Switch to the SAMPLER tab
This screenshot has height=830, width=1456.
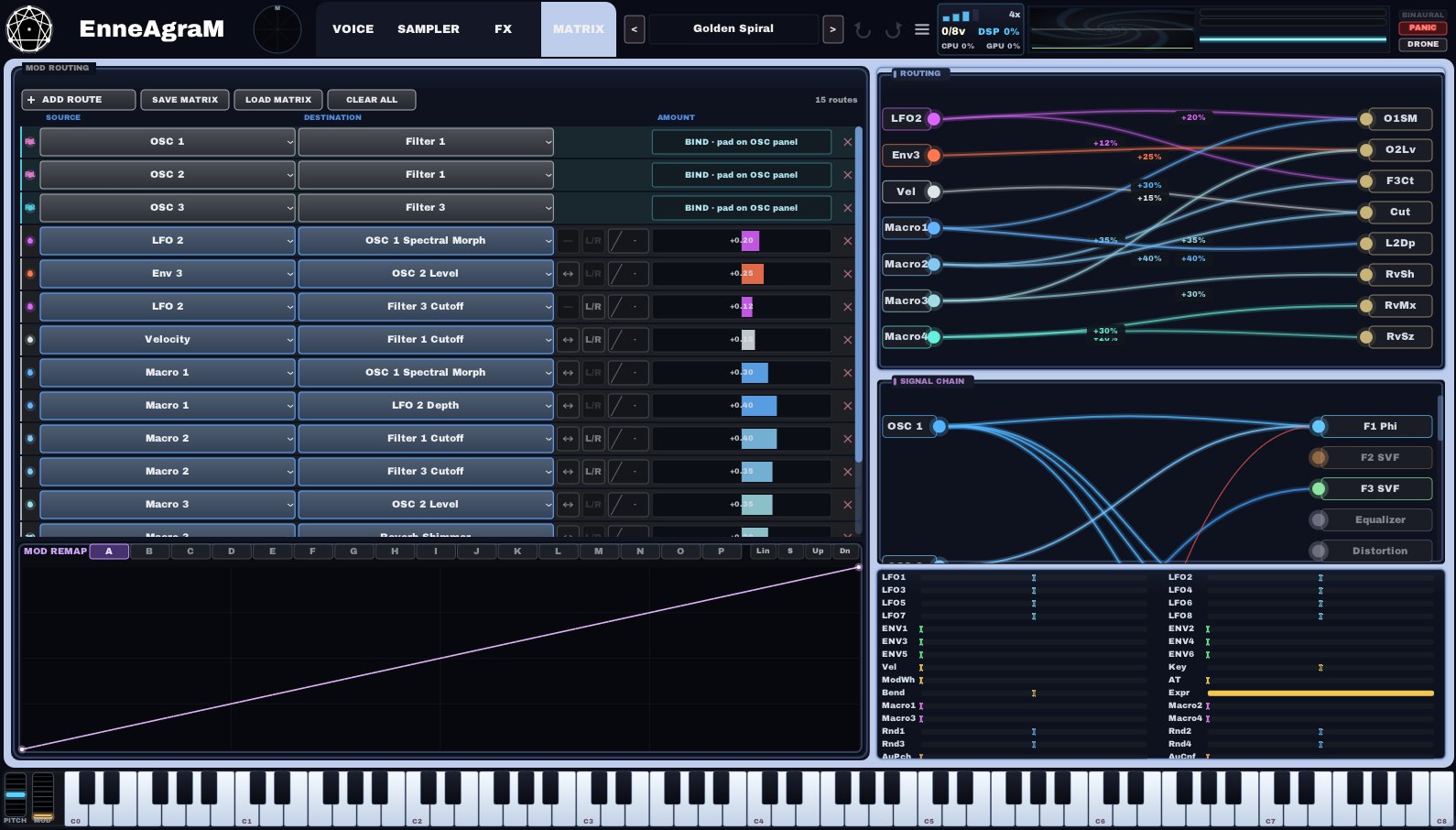point(429,29)
